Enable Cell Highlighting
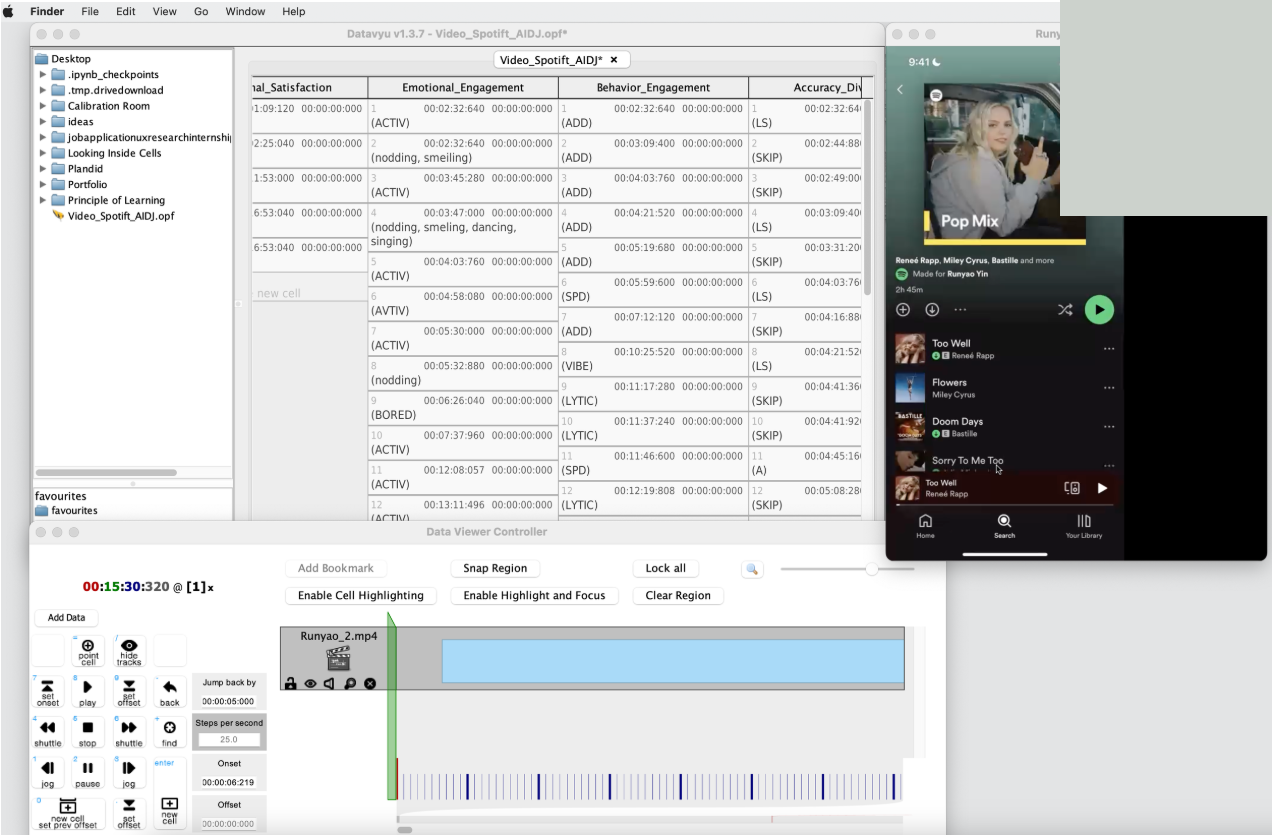This screenshot has width=1272, height=836. [x=361, y=595]
